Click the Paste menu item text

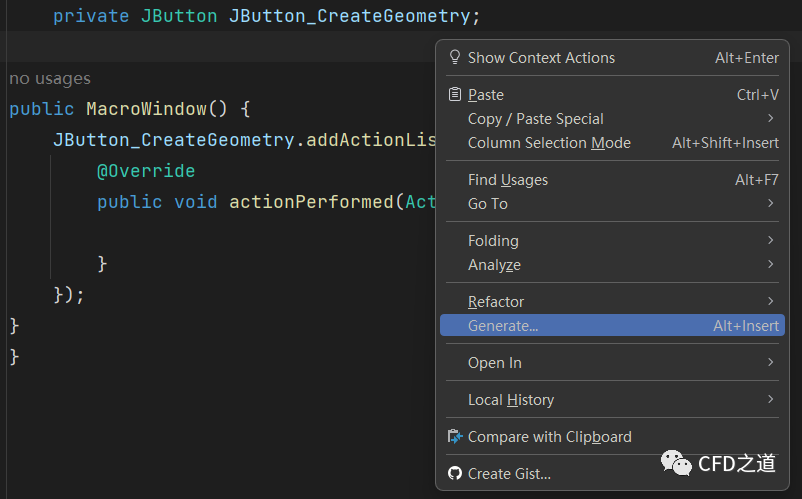486,95
